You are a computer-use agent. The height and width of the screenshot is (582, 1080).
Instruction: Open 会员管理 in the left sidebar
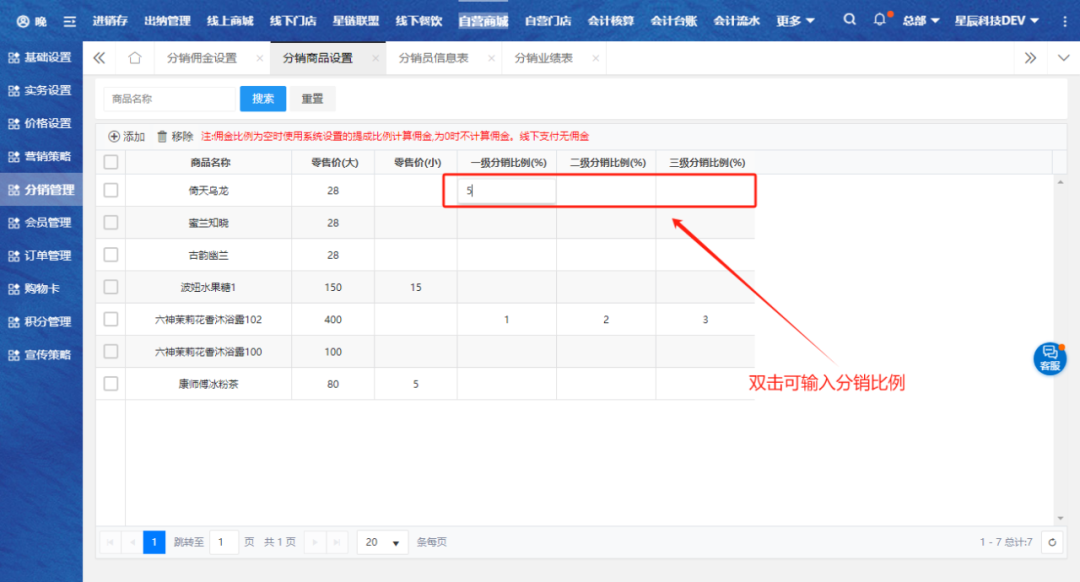click(47, 222)
